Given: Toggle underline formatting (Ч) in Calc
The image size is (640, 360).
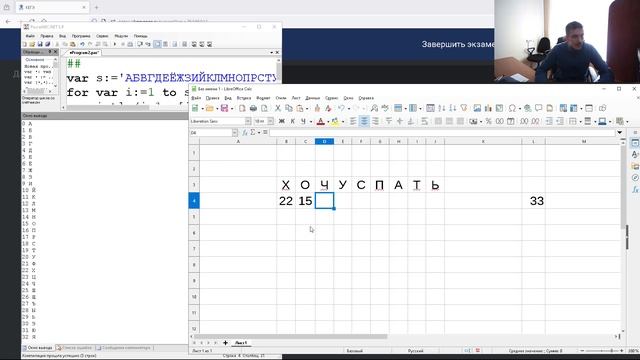Looking at the screenshot, I should (x=303, y=121).
